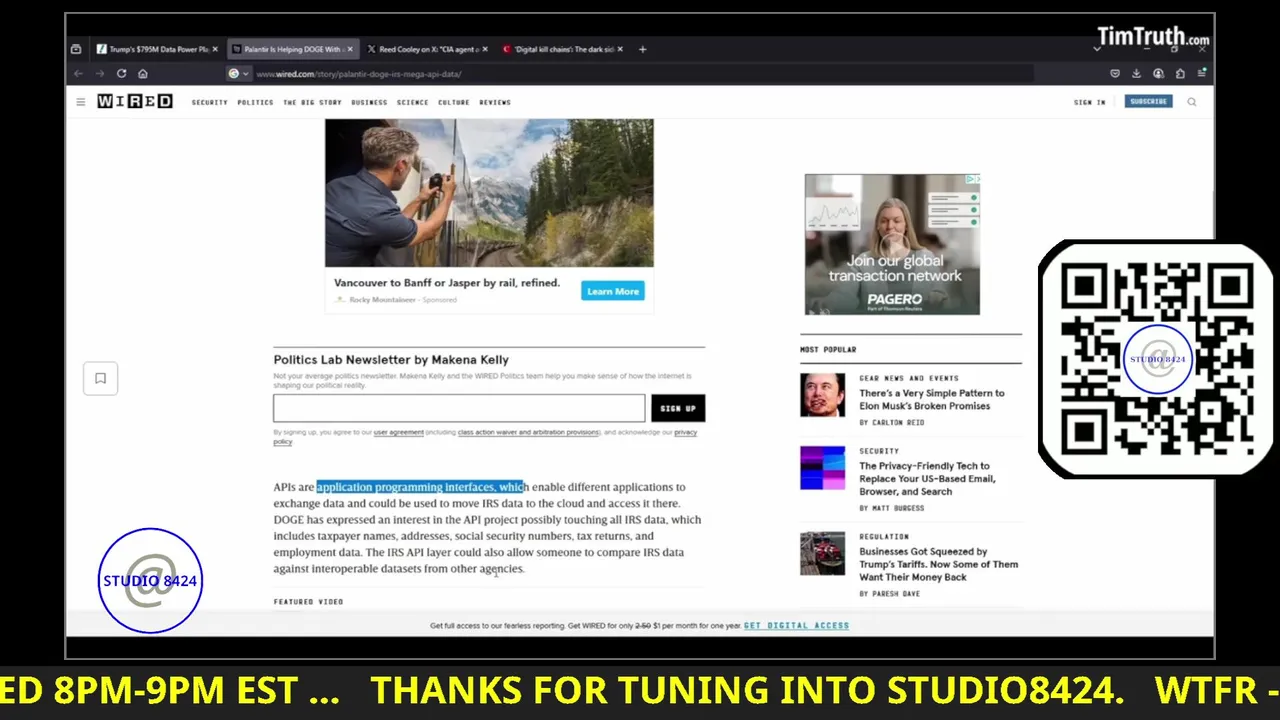This screenshot has height=720, width=1280.
Task: Open browser account profile icon
Action: point(1158,74)
